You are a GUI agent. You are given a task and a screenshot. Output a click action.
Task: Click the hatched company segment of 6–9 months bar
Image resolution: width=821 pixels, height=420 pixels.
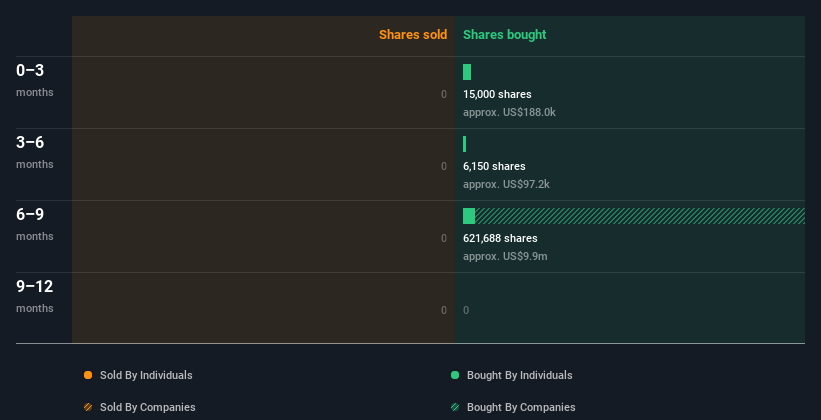(640, 216)
